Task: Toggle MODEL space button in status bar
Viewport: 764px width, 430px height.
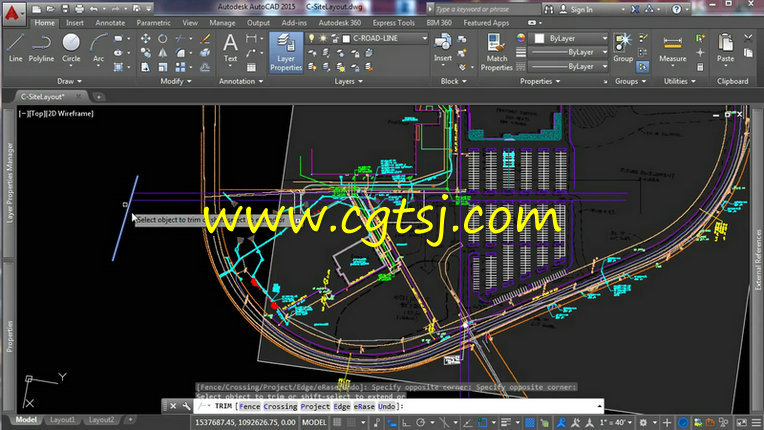Action: [x=314, y=422]
